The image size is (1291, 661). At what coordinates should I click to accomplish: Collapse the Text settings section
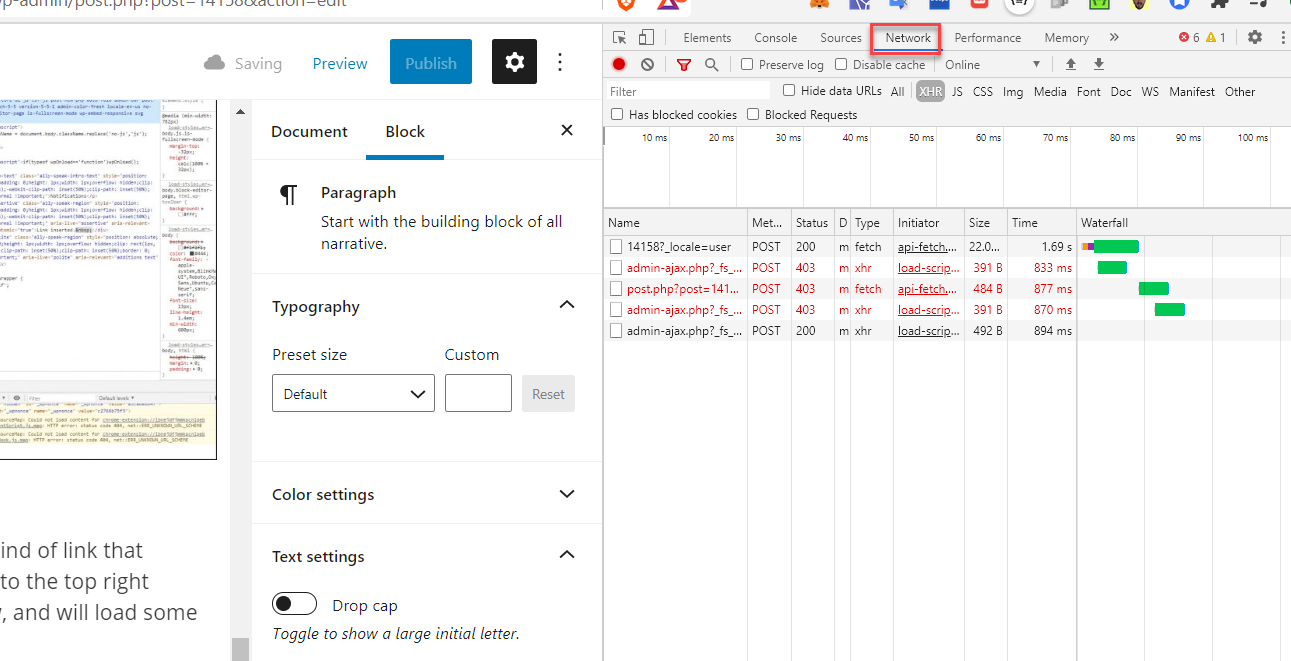pyautogui.click(x=567, y=555)
